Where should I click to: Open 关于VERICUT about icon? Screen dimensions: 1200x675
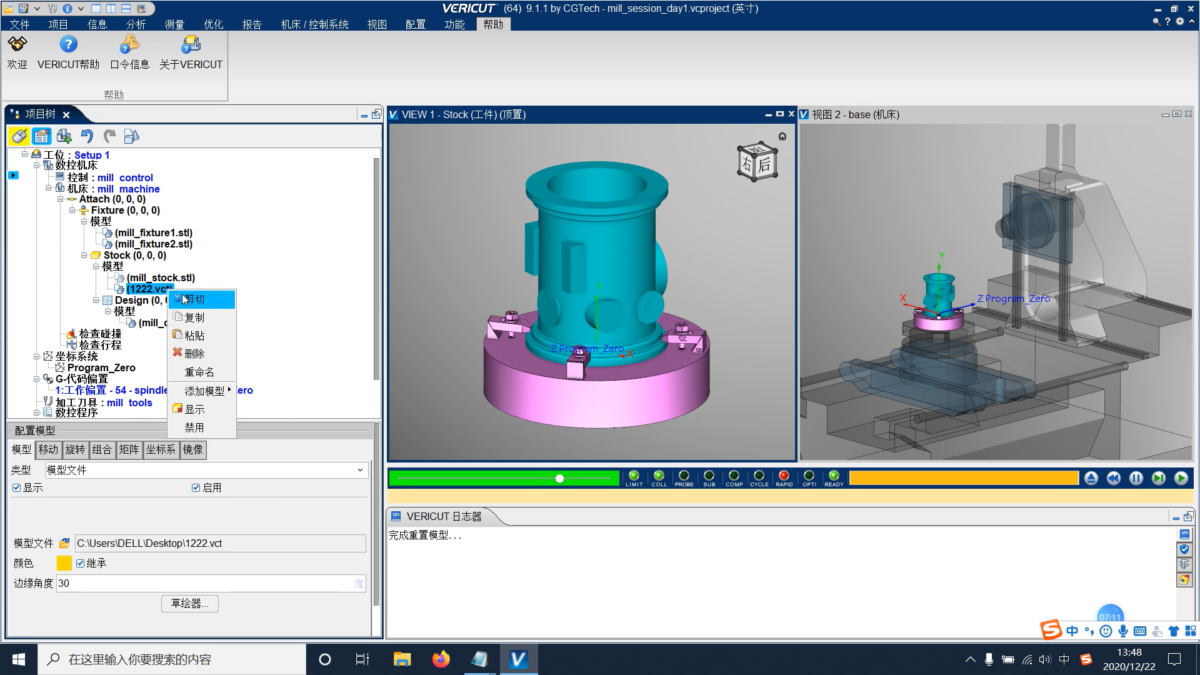[191, 45]
